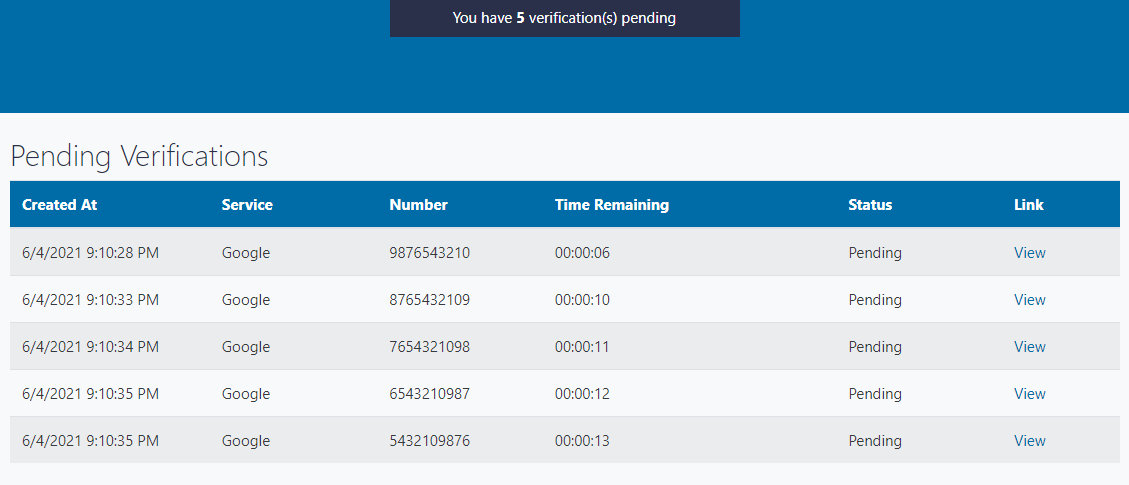
Task: Click the Created At column header
Action: pos(60,205)
